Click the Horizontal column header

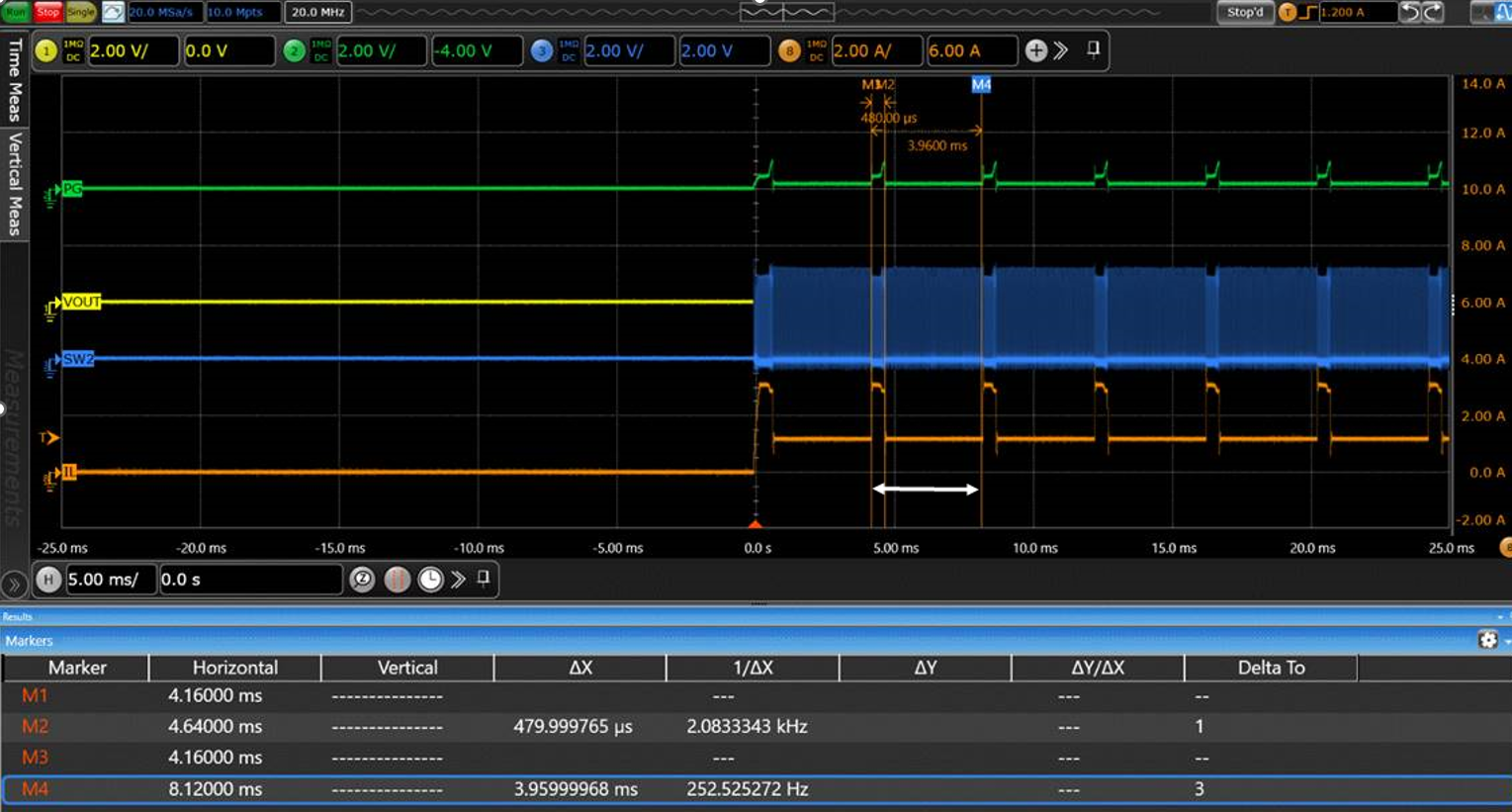pos(235,668)
